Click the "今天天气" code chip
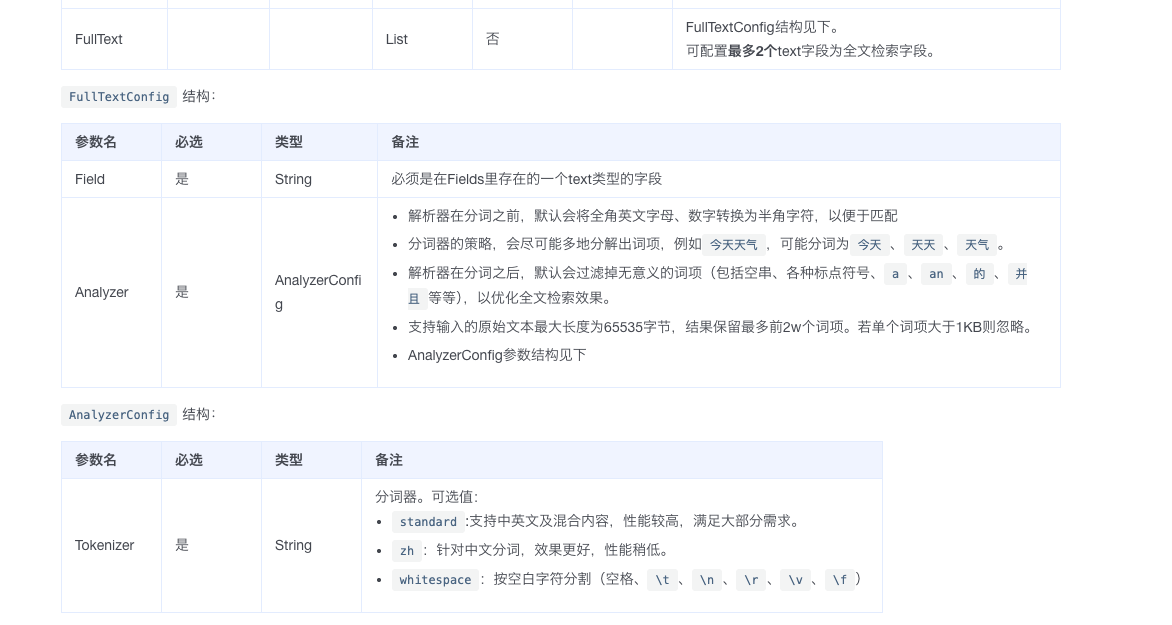1172x625 pixels. [x=733, y=245]
